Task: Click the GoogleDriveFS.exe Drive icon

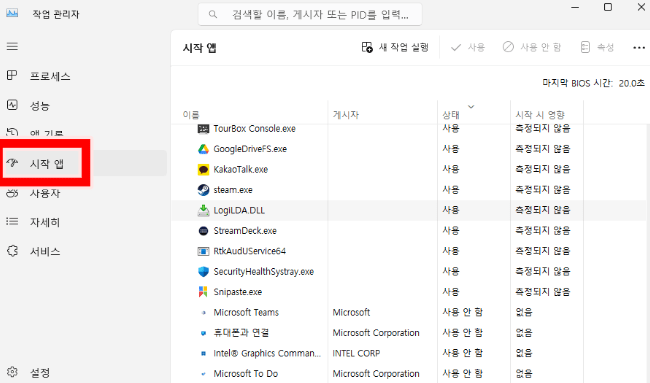Action: (203, 149)
